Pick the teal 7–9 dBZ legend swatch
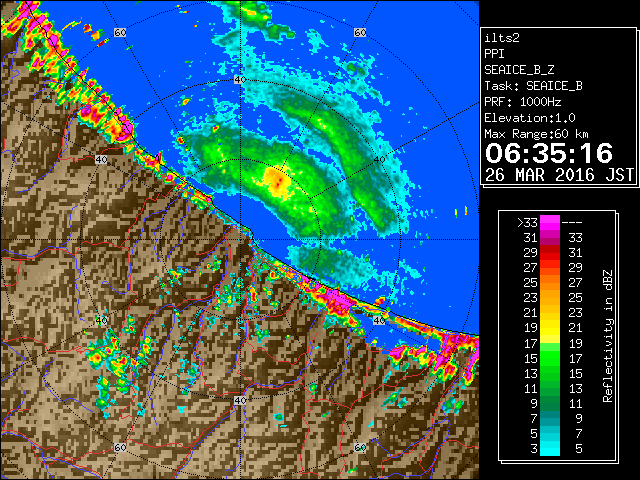This screenshot has width=640, height=480. coord(550,418)
